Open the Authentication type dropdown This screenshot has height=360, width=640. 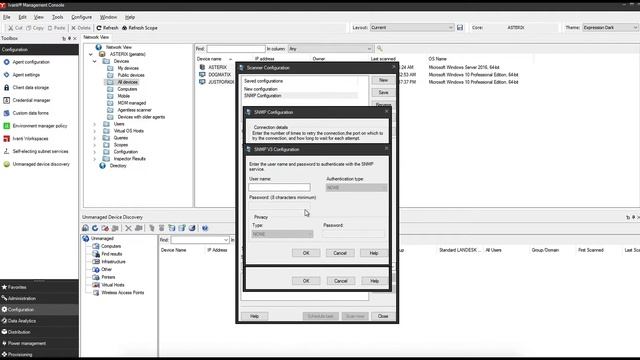[x=356, y=187]
